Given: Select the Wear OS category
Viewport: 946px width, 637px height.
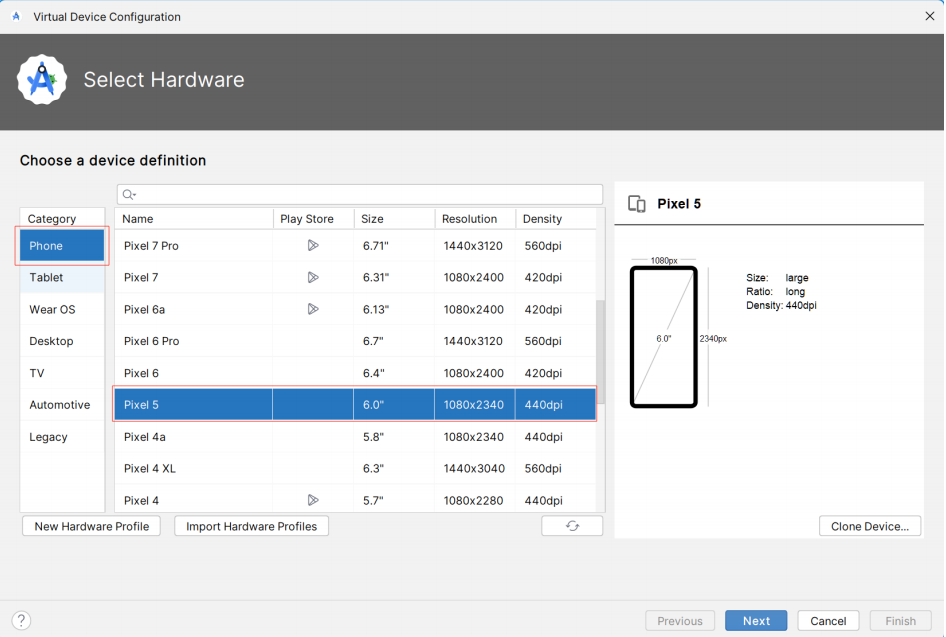Looking at the screenshot, I should pos(62,309).
